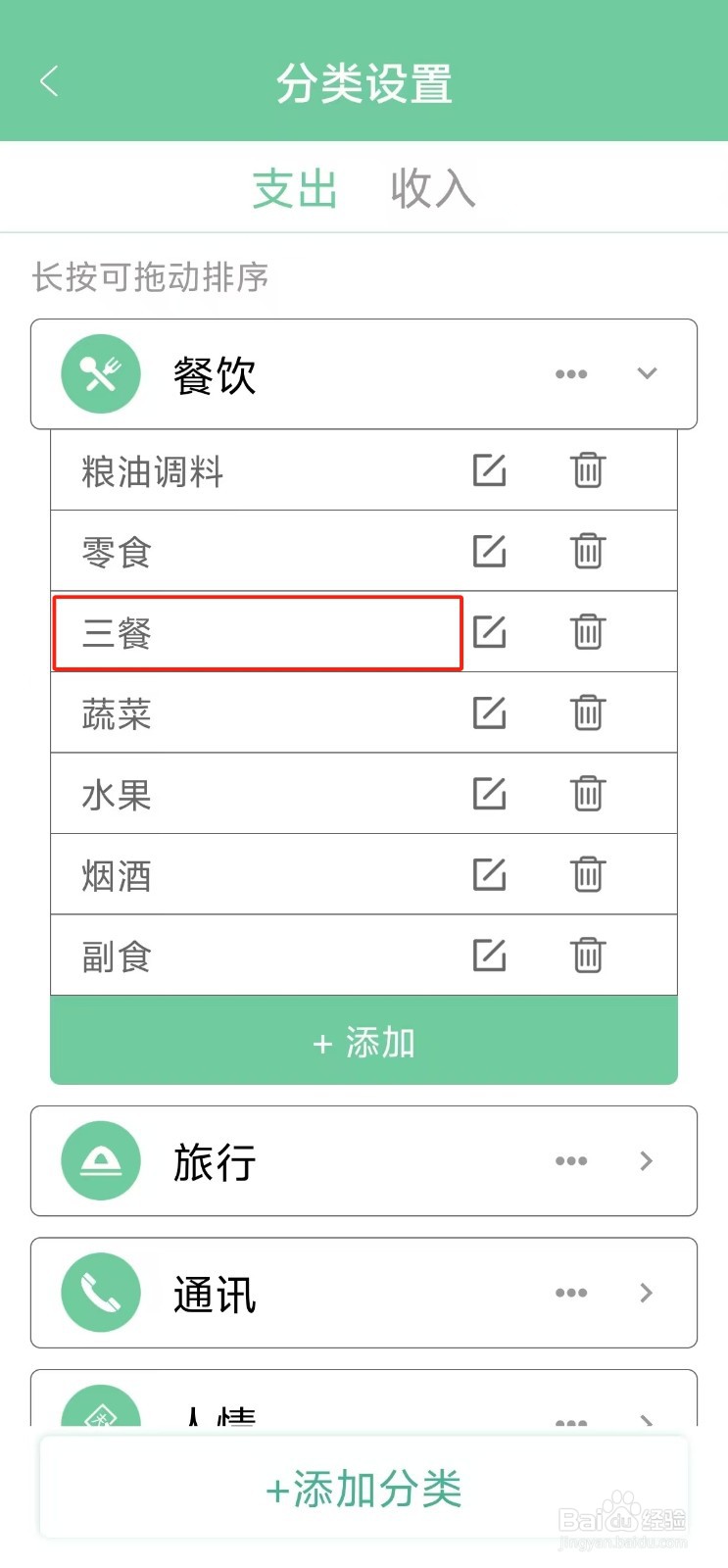Delete the 烟酒 subcategory

point(588,874)
